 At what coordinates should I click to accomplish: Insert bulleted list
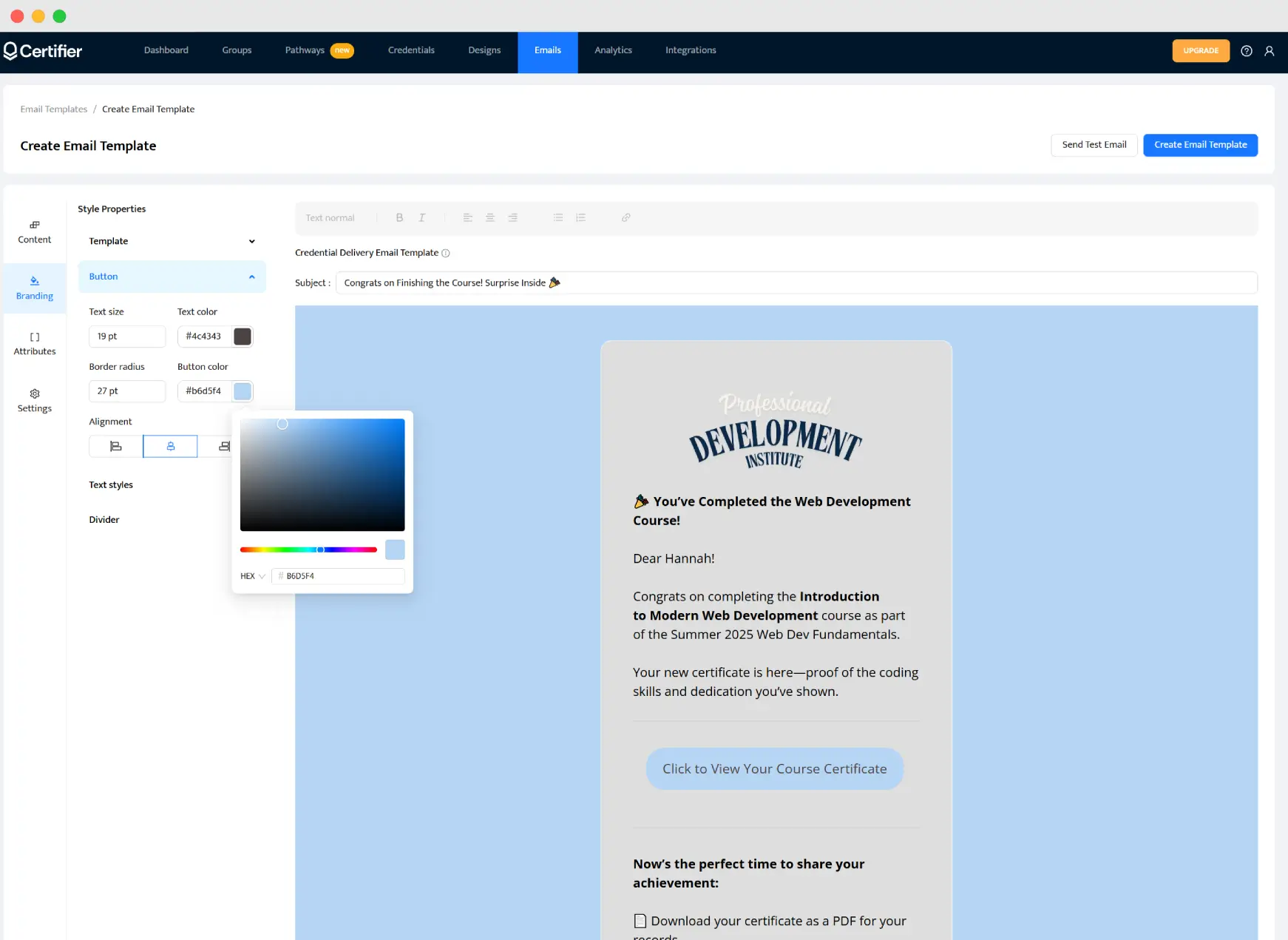(558, 217)
